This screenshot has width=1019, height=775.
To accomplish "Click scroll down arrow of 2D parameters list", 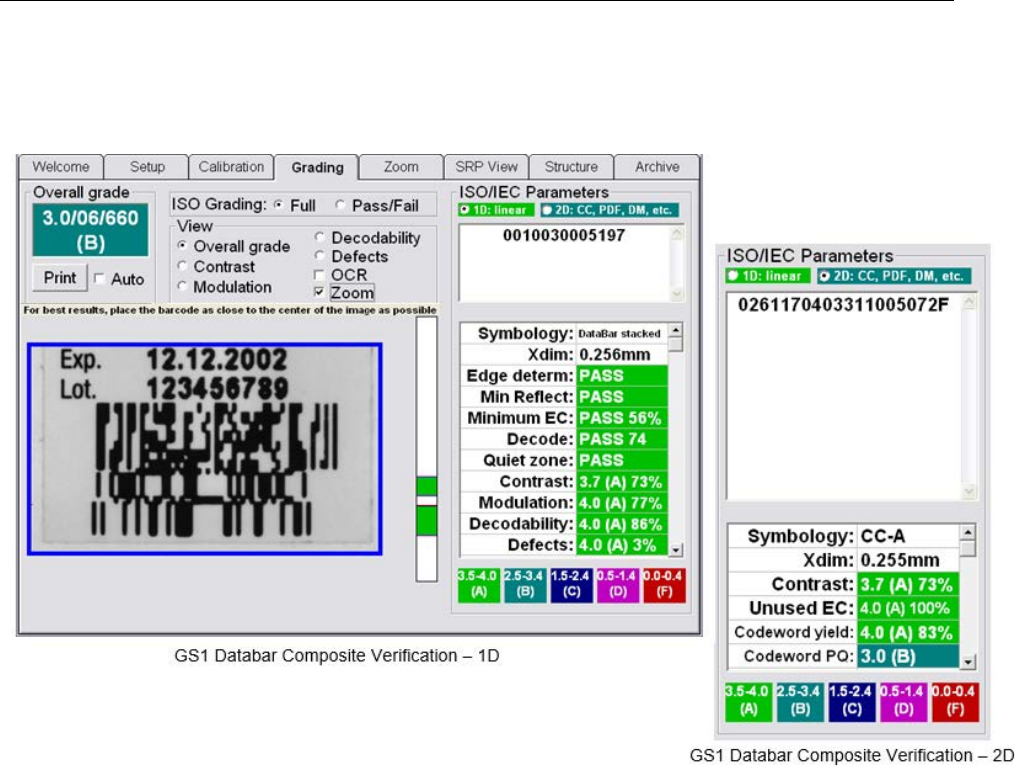I will pos(968,661).
